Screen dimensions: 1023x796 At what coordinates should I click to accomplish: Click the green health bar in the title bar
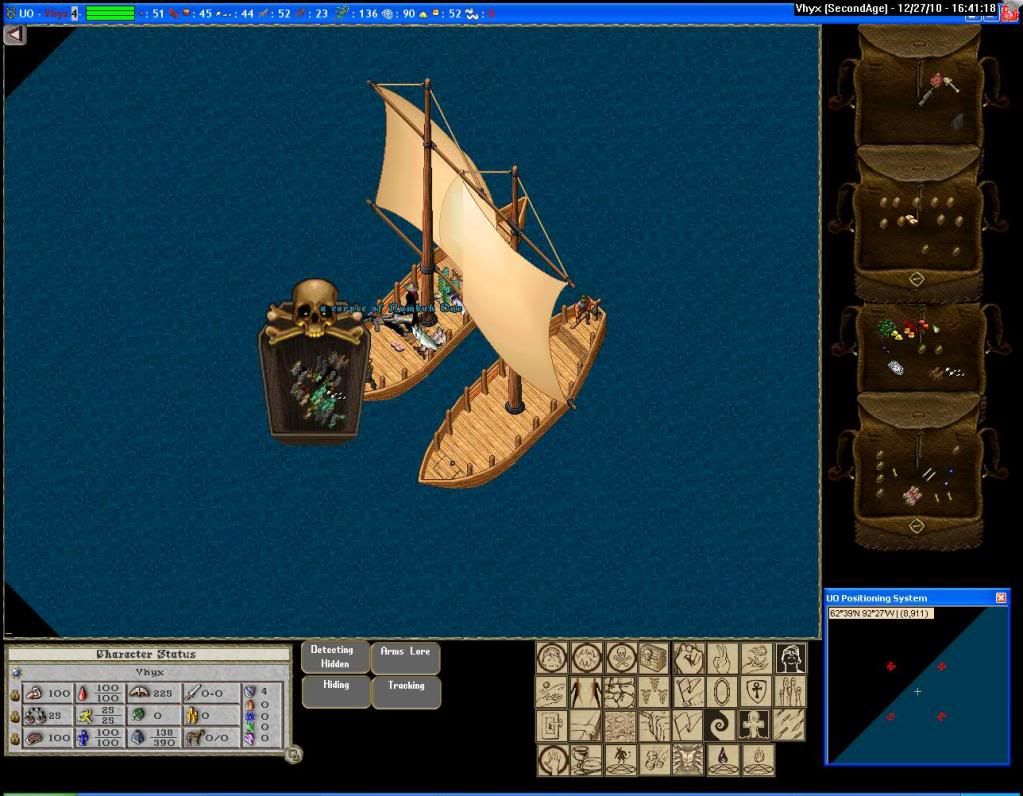110,13
